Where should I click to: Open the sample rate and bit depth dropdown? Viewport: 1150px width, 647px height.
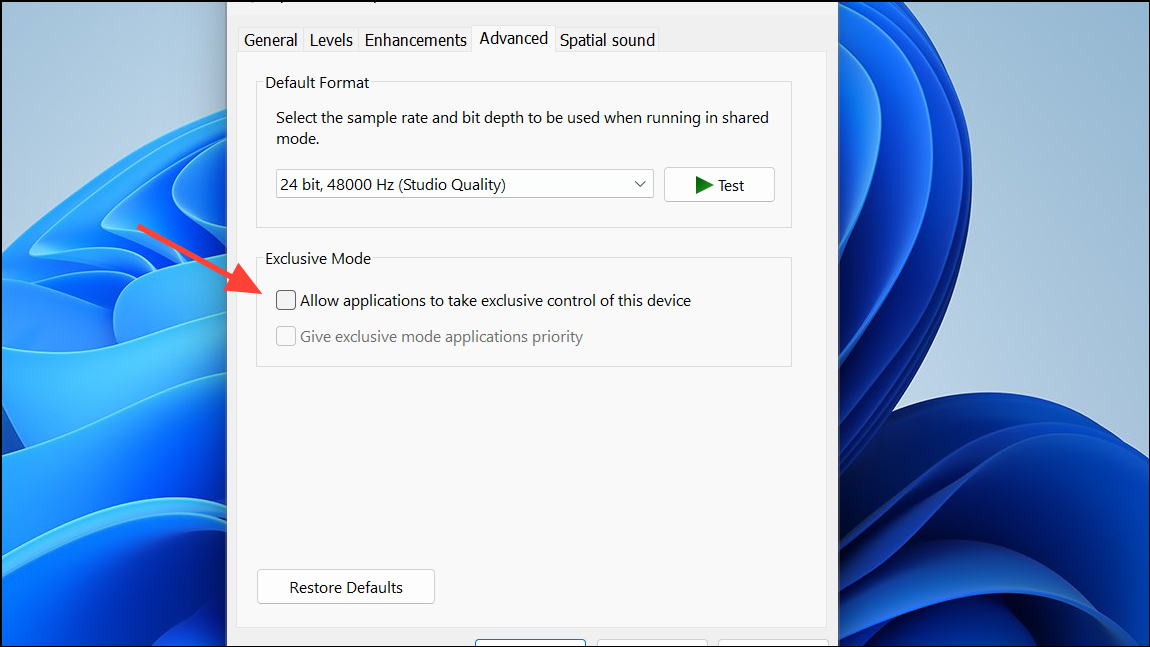[x=464, y=184]
